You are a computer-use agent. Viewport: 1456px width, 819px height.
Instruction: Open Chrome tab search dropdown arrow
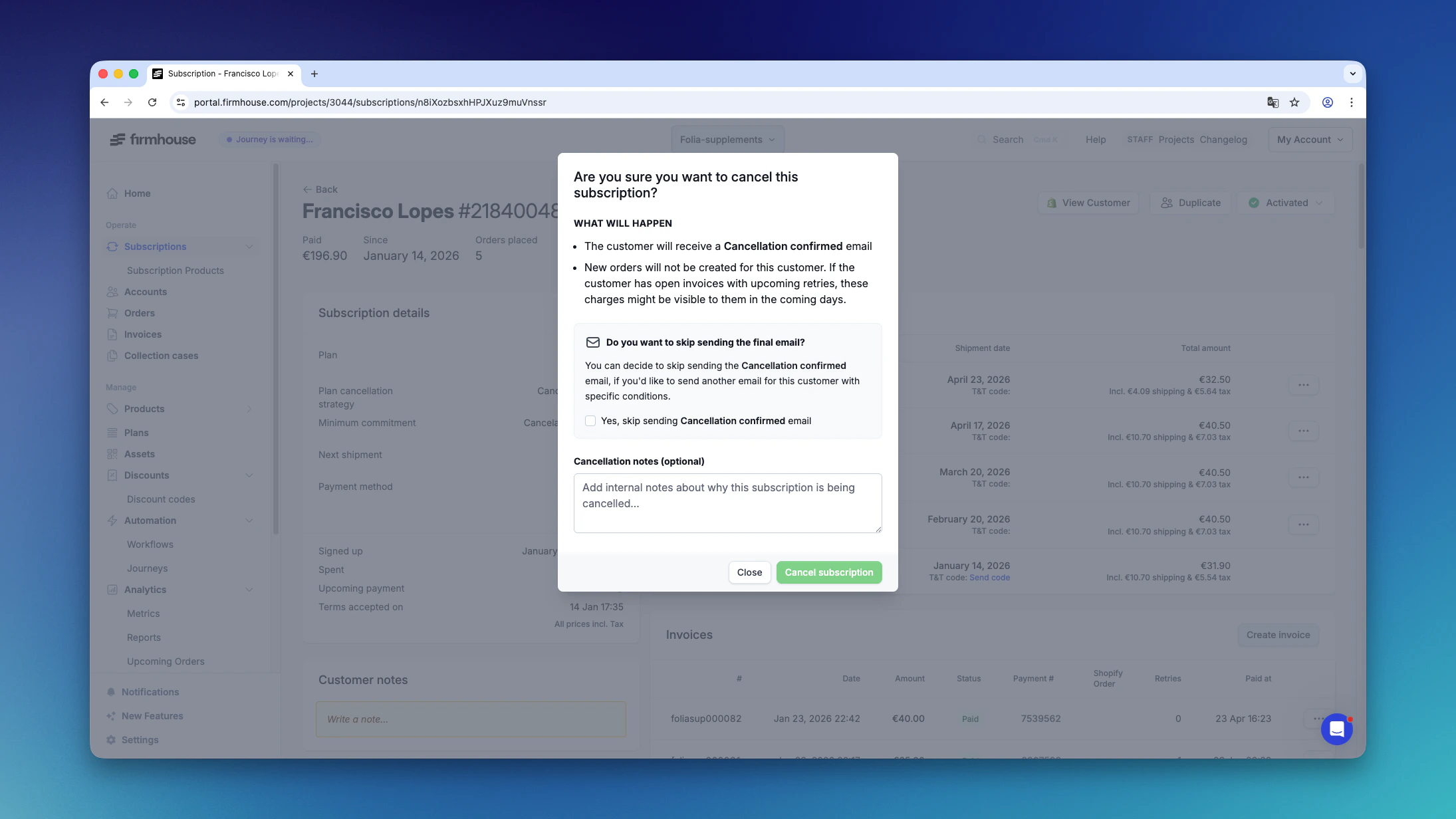[1352, 74]
